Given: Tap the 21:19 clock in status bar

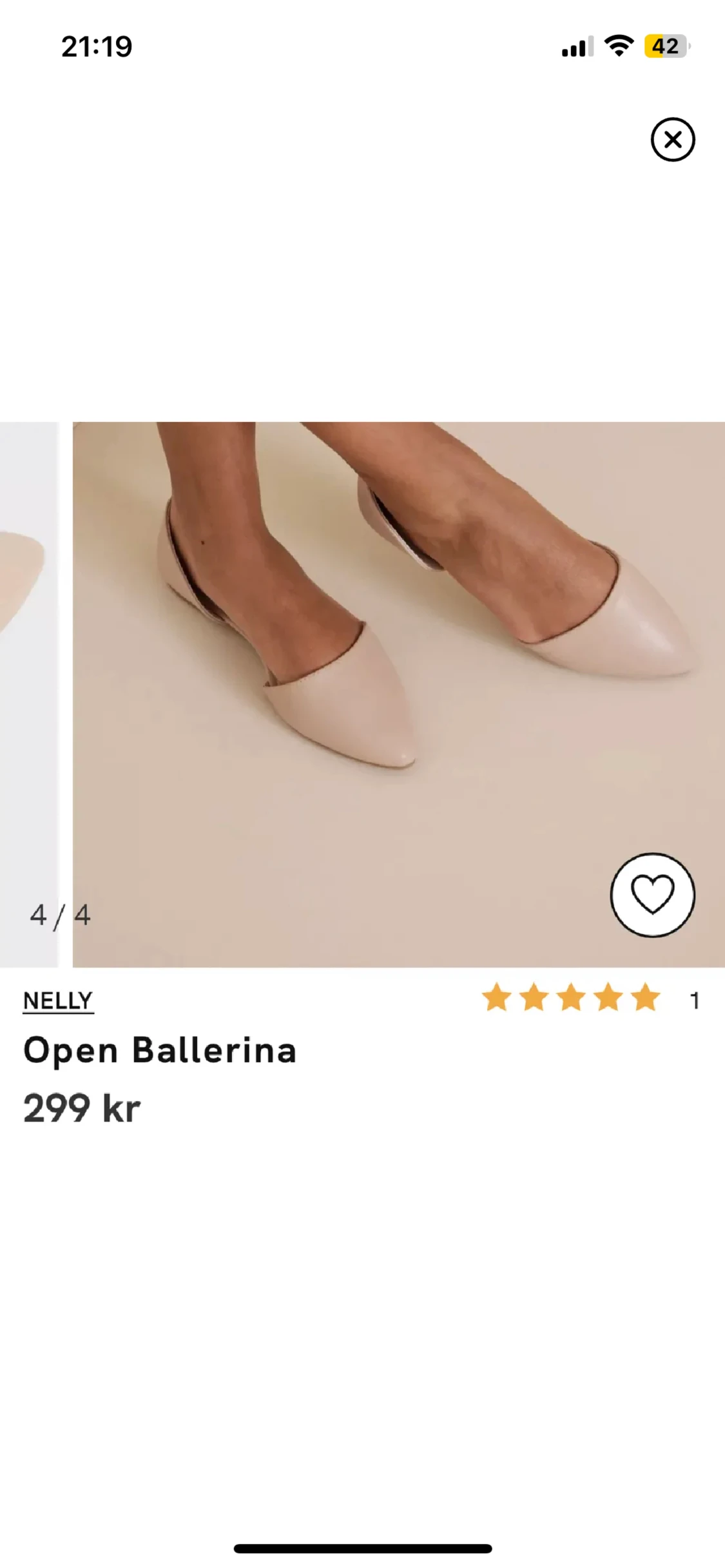Looking at the screenshot, I should (x=97, y=46).
